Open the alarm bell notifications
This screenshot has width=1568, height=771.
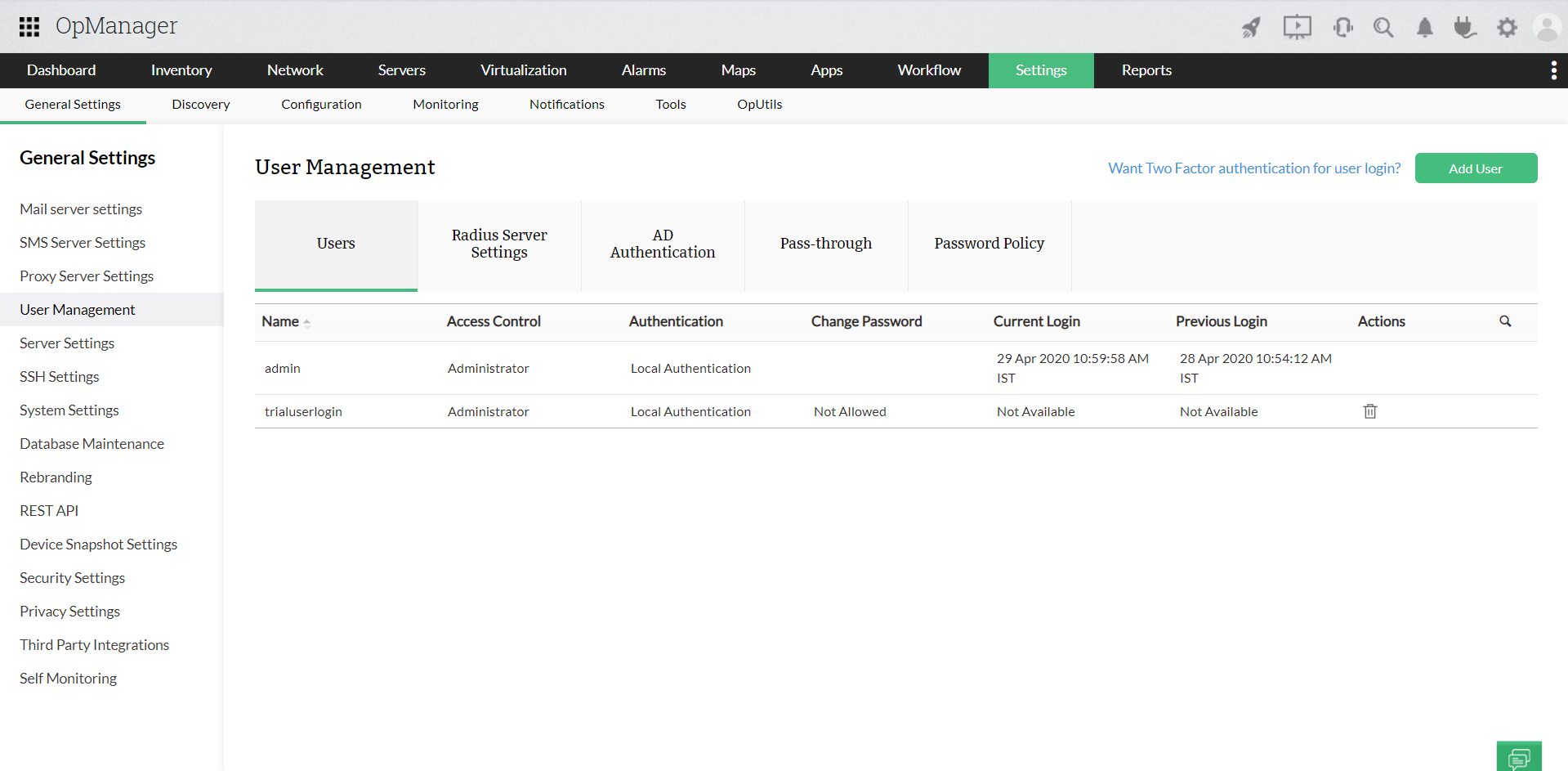[1424, 27]
